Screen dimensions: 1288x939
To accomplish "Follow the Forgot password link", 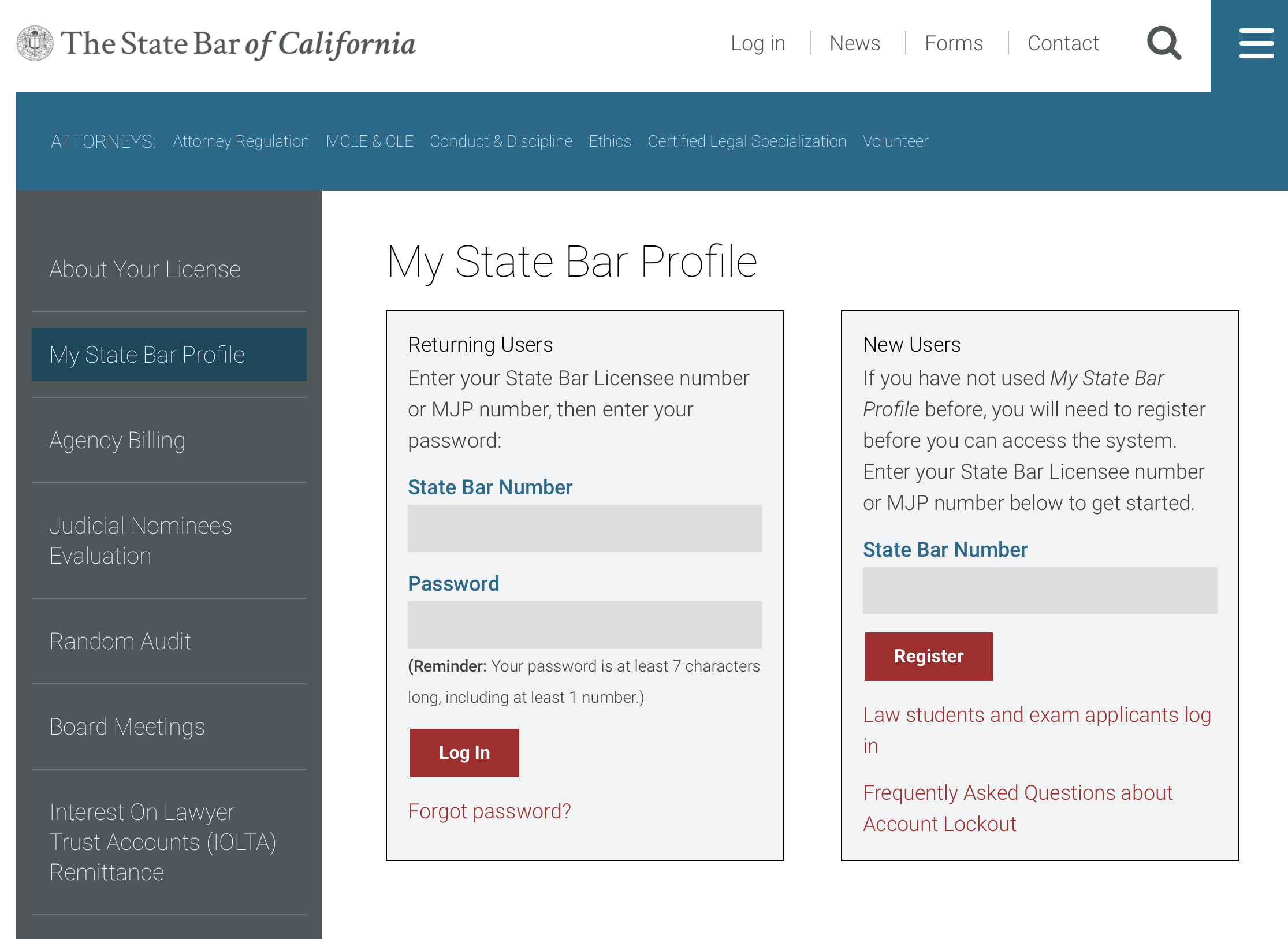I will click(489, 811).
